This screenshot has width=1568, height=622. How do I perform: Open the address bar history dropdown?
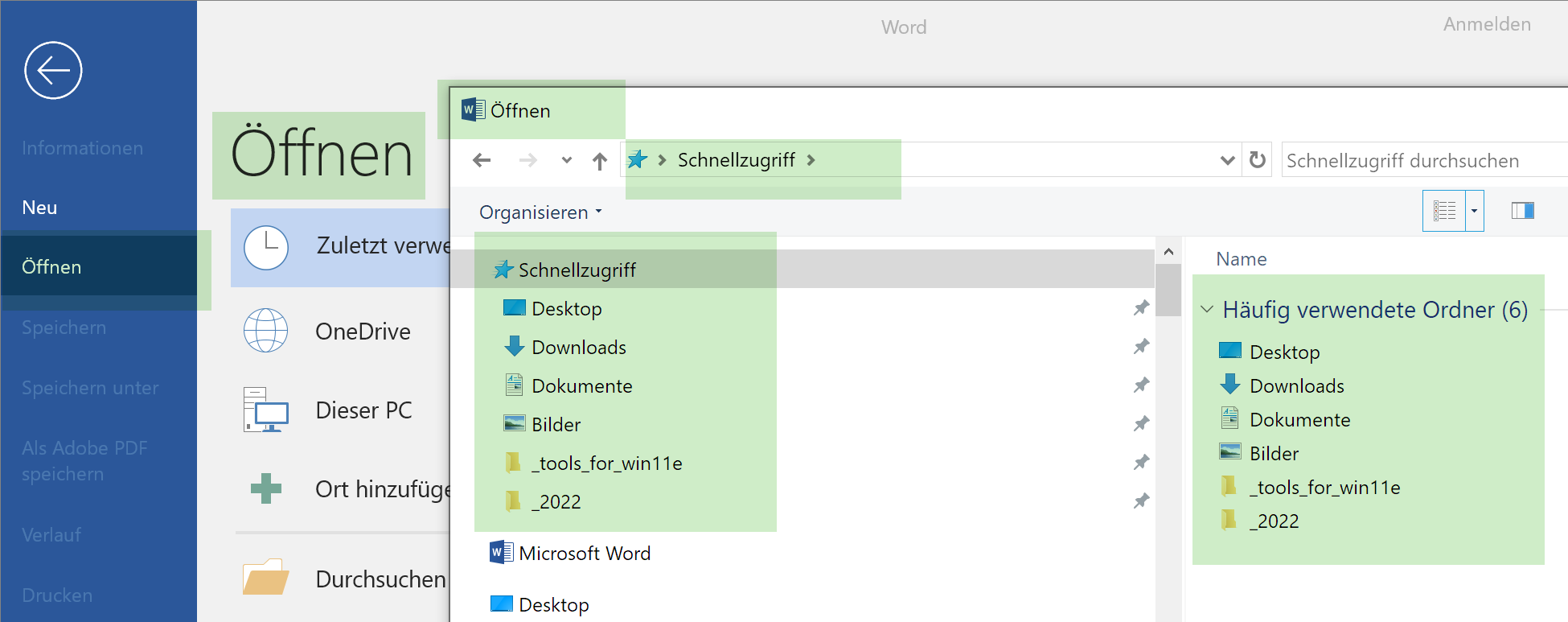tap(1228, 160)
